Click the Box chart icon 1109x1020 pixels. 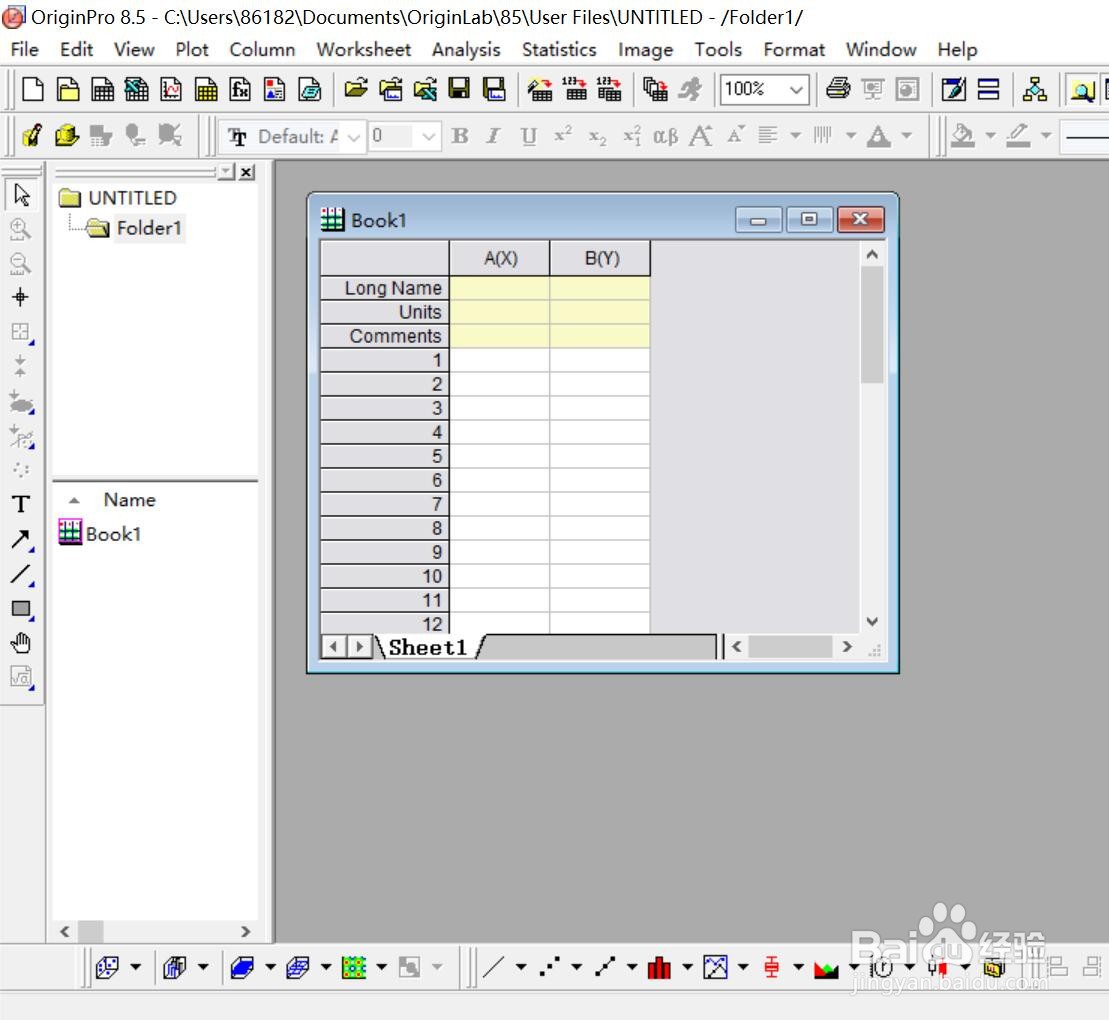(772, 967)
